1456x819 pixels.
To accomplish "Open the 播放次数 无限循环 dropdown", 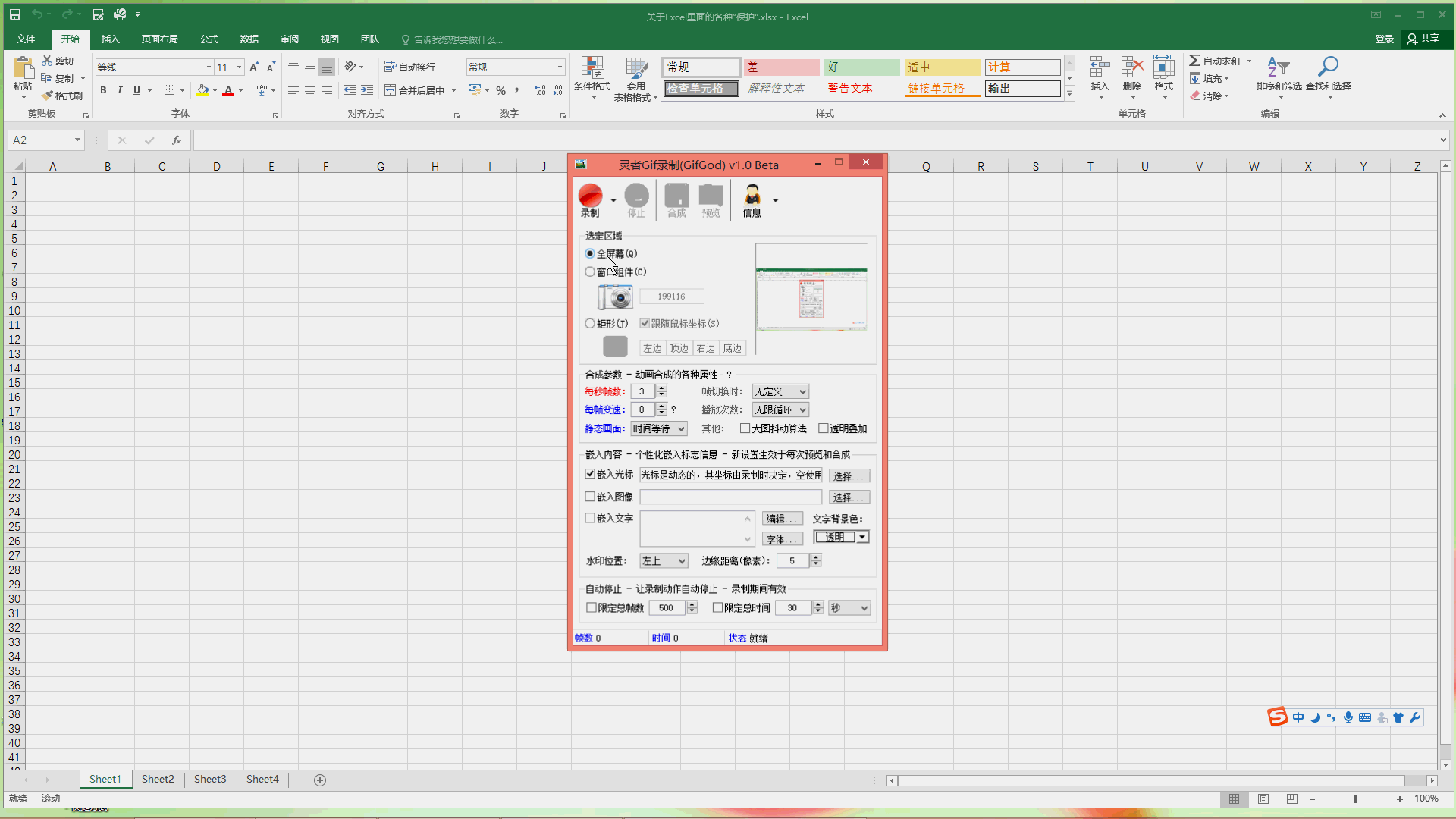I will coord(780,409).
